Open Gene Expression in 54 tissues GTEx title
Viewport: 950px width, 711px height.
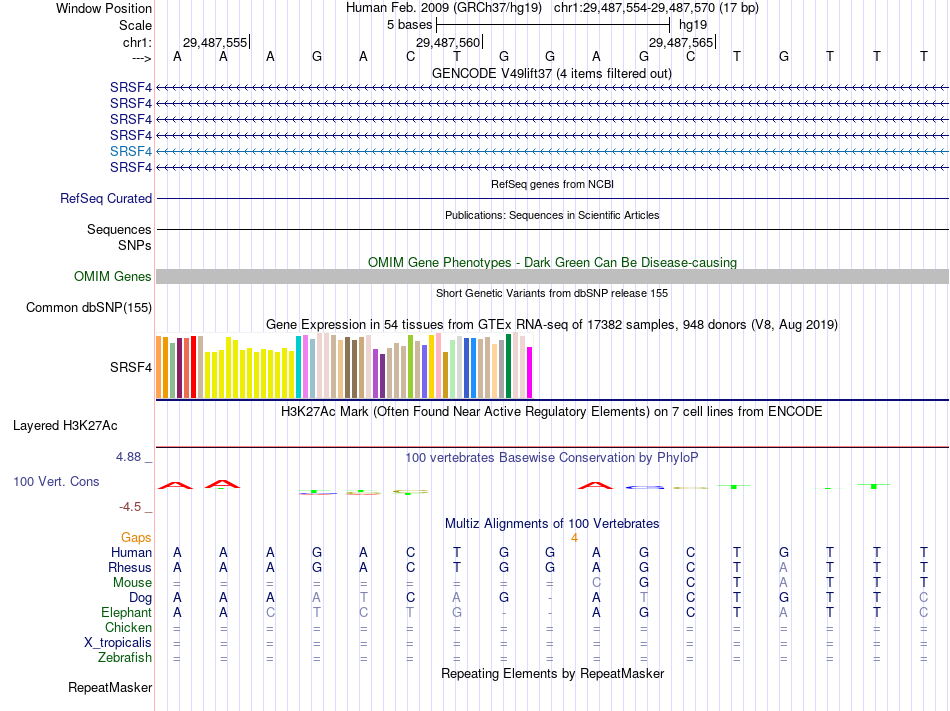552,324
